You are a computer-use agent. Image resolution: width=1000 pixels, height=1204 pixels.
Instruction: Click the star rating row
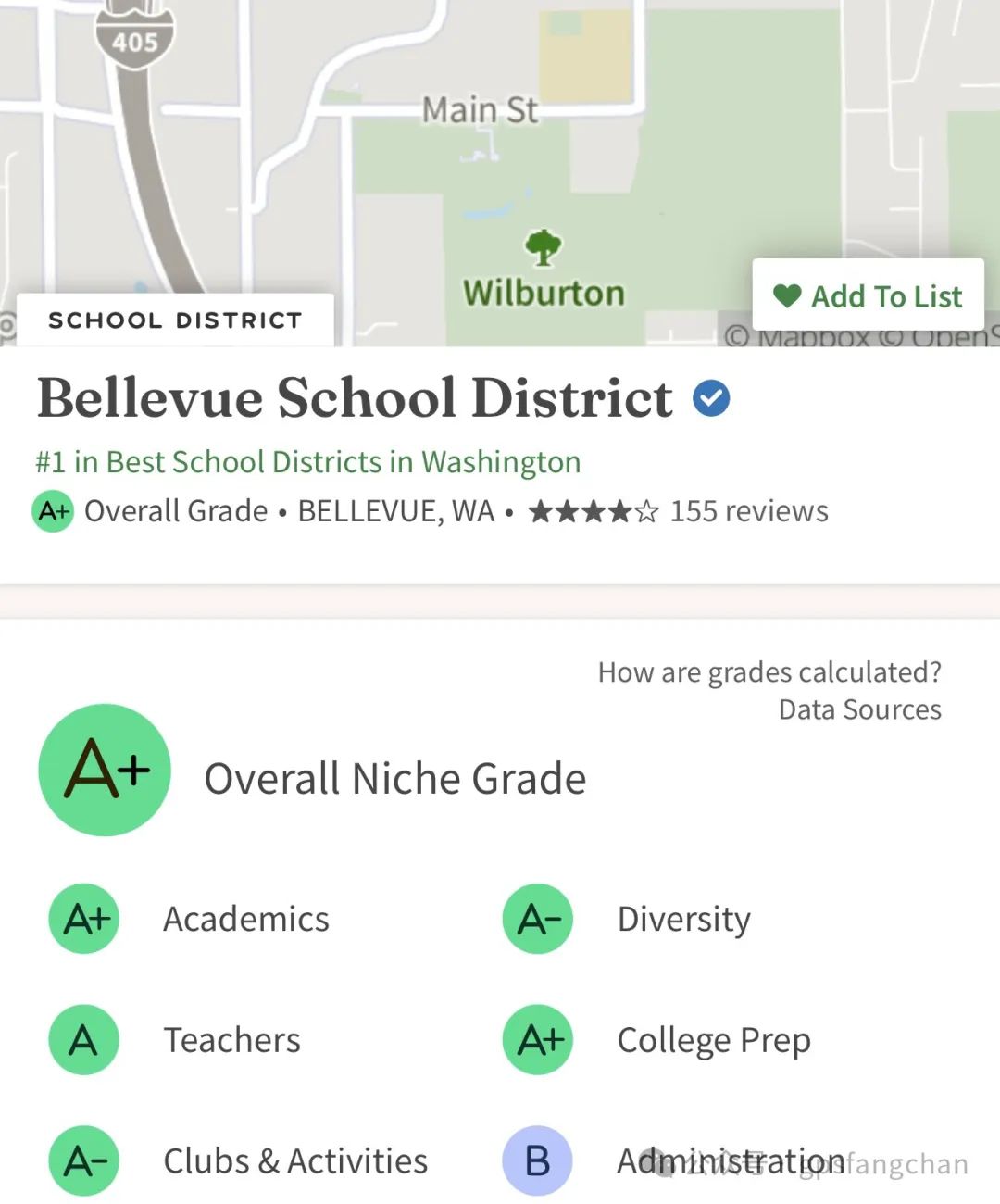[593, 511]
